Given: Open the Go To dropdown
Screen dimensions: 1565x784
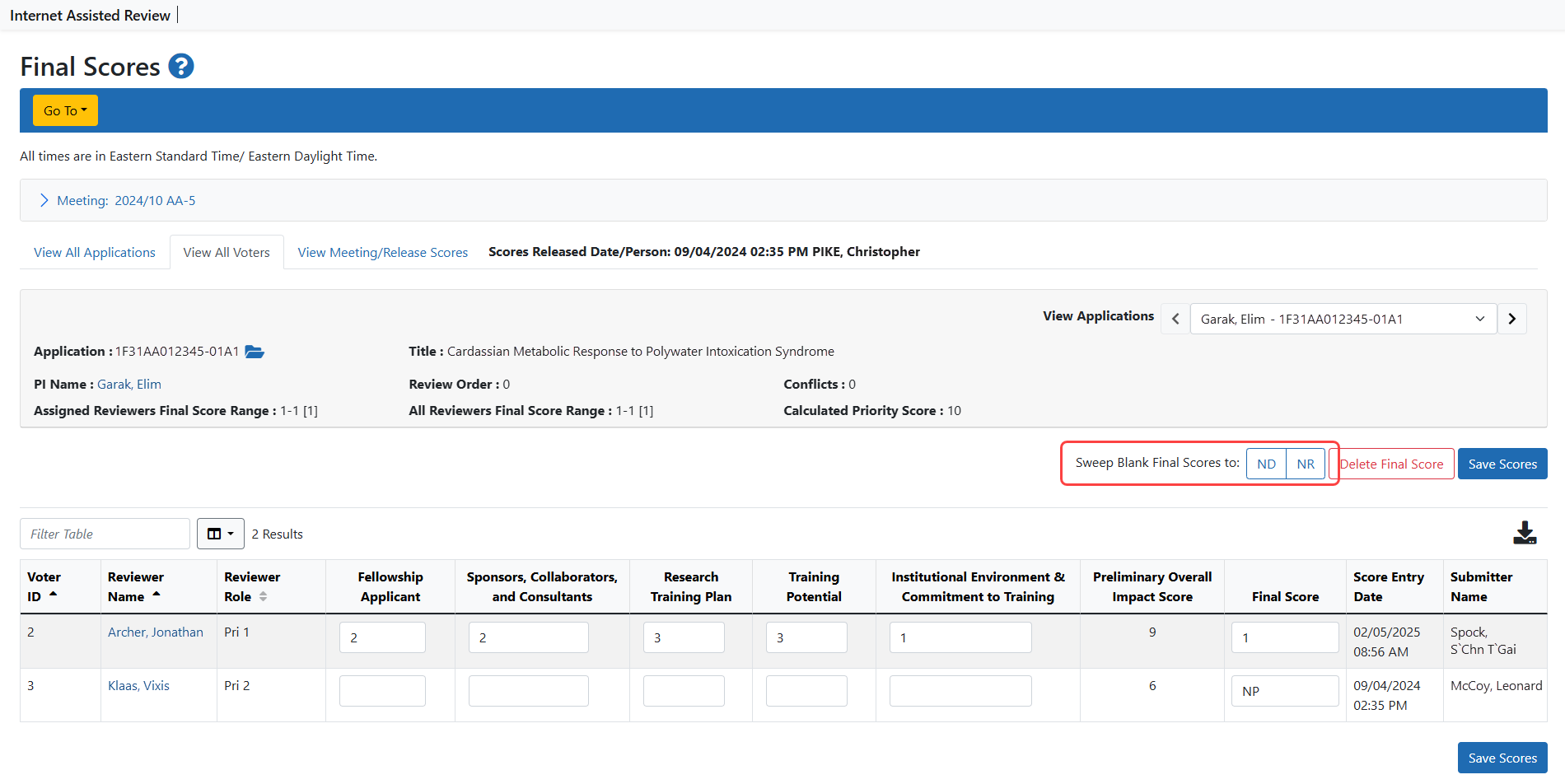Looking at the screenshot, I should pos(65,110).
